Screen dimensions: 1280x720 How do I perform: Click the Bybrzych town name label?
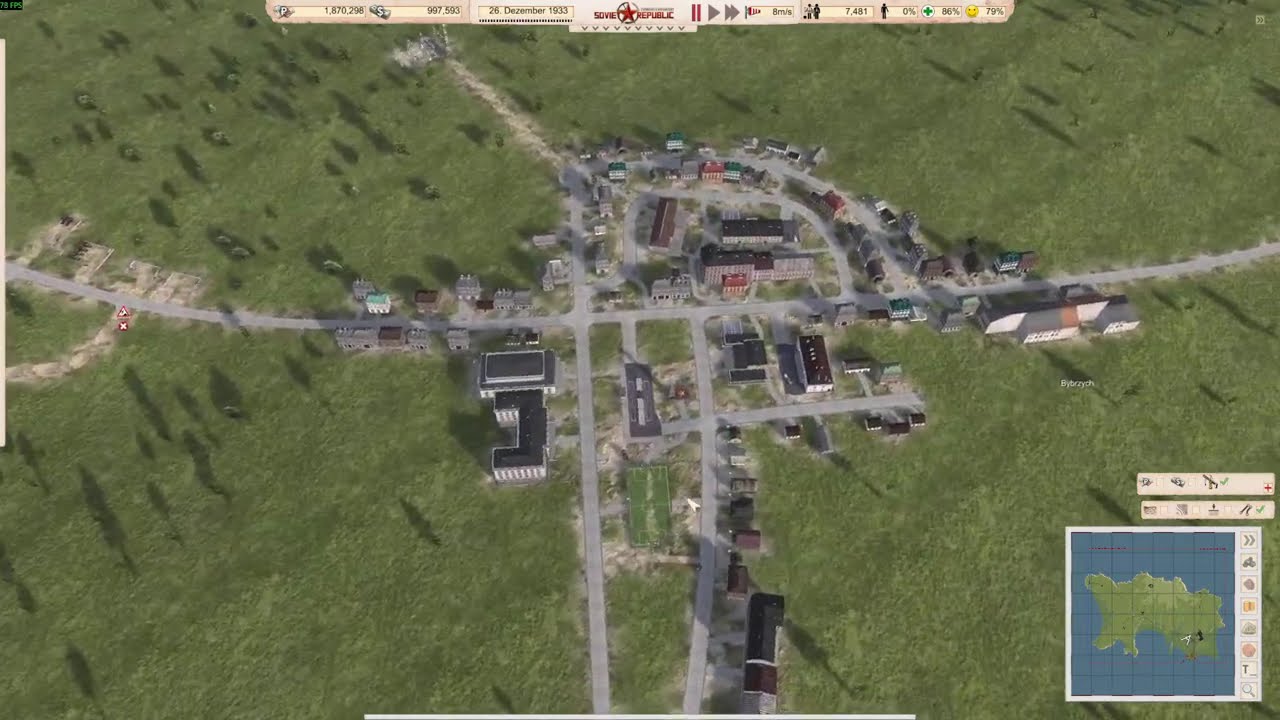[1077, 383]
